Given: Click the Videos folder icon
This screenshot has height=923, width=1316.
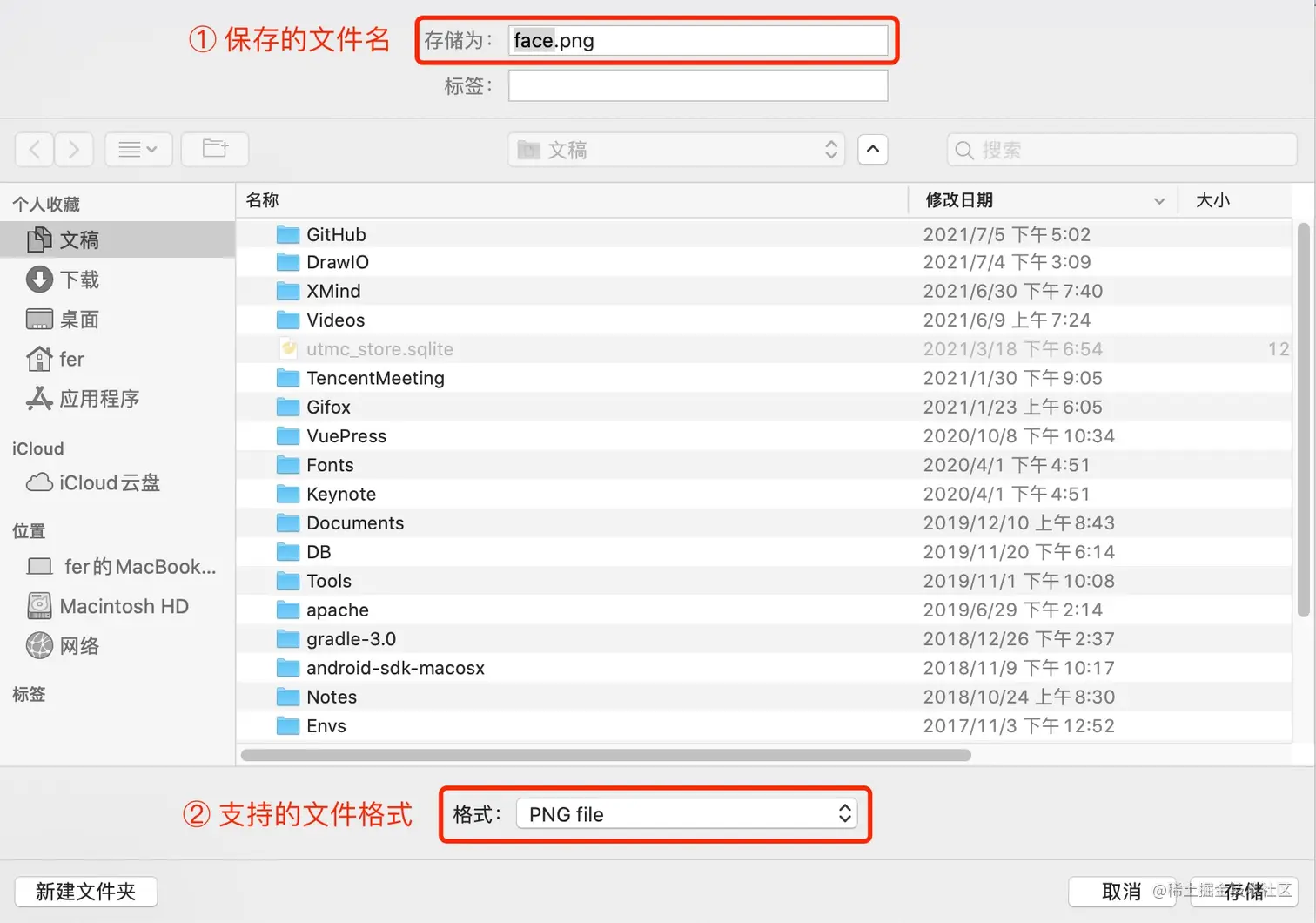Looking at the screenshot, I should (x=288, y=320).
